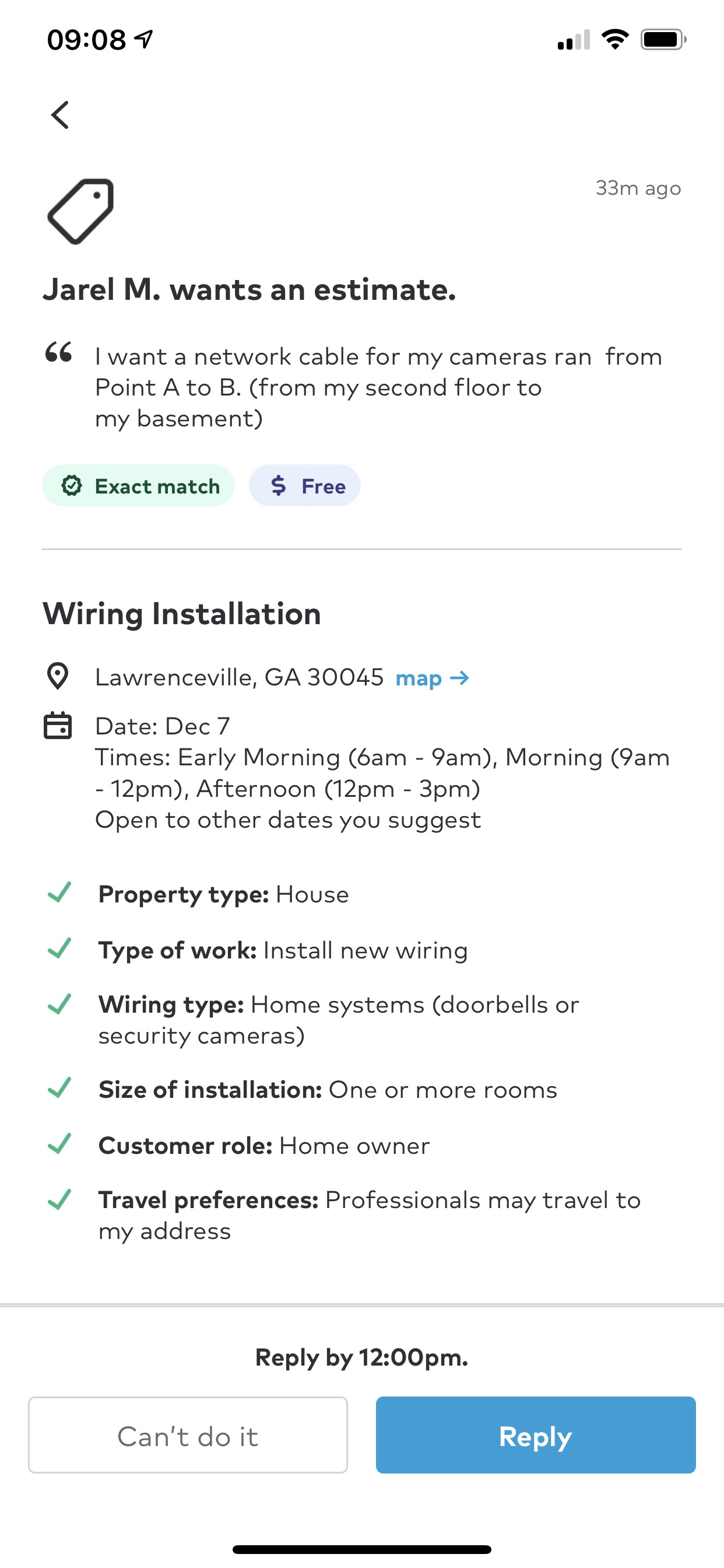
Task: Click the price tag icon
Action: [81, 211]
